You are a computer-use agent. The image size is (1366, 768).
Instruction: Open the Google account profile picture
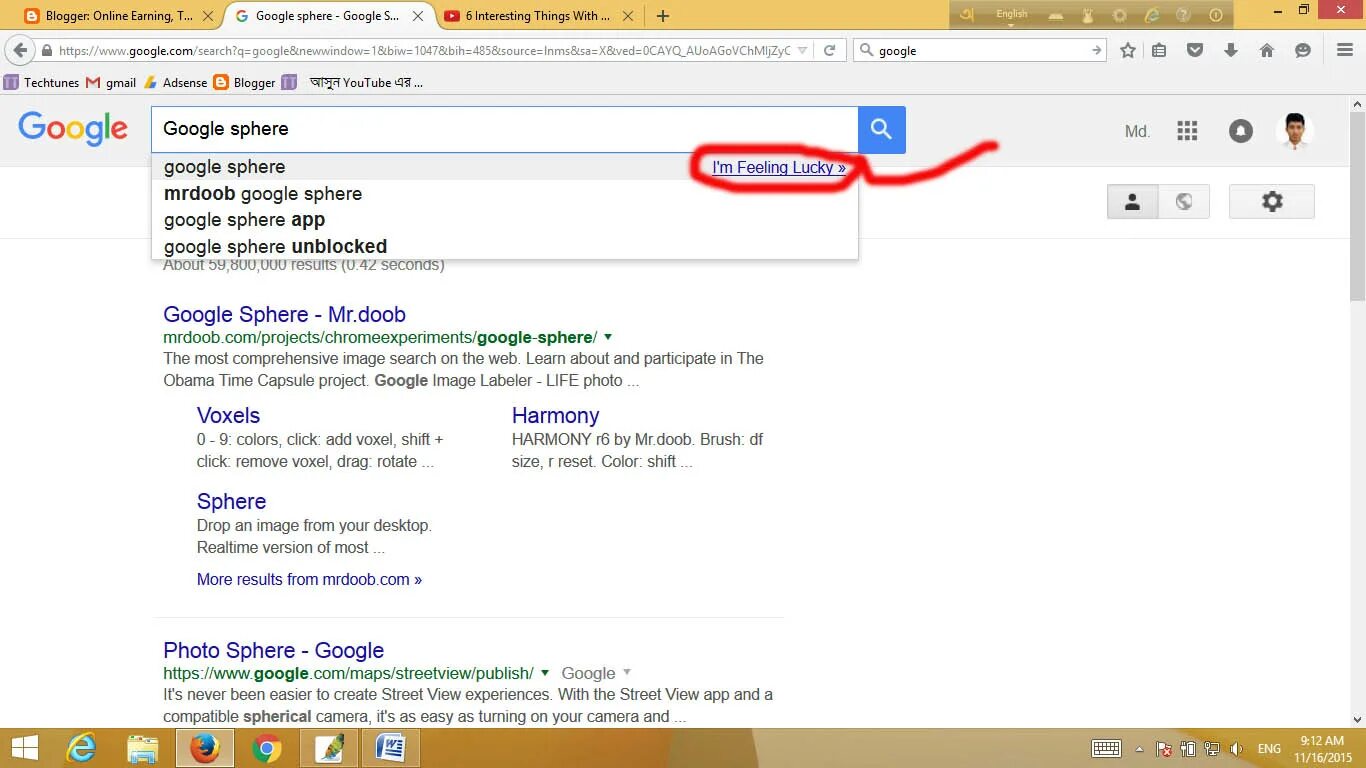1295,130
